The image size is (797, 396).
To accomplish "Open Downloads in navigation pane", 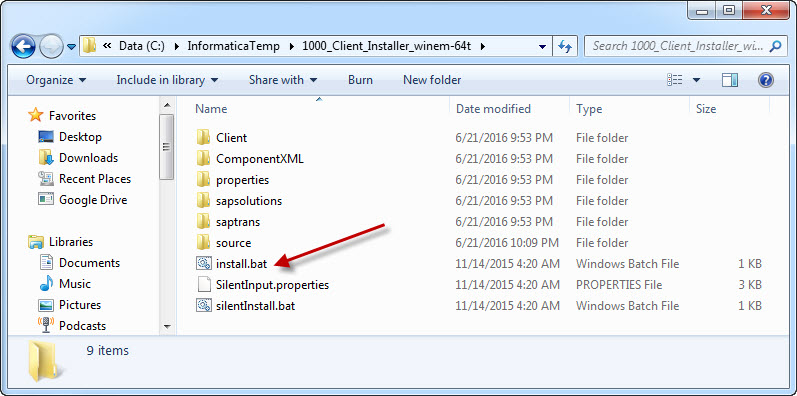I will [x=88, y=158].
